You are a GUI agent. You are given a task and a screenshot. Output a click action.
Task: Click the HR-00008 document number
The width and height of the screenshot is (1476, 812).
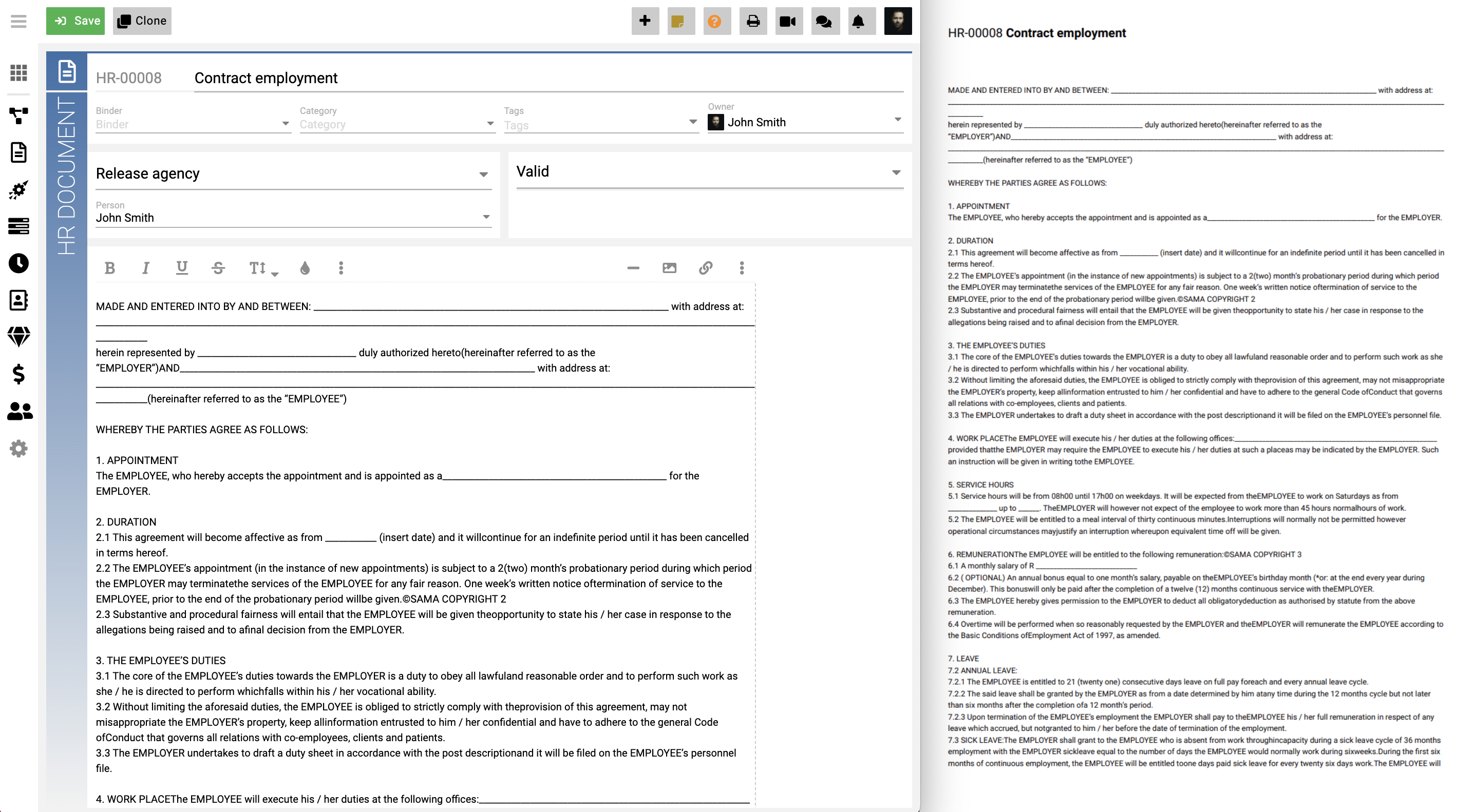coord(129,78)
